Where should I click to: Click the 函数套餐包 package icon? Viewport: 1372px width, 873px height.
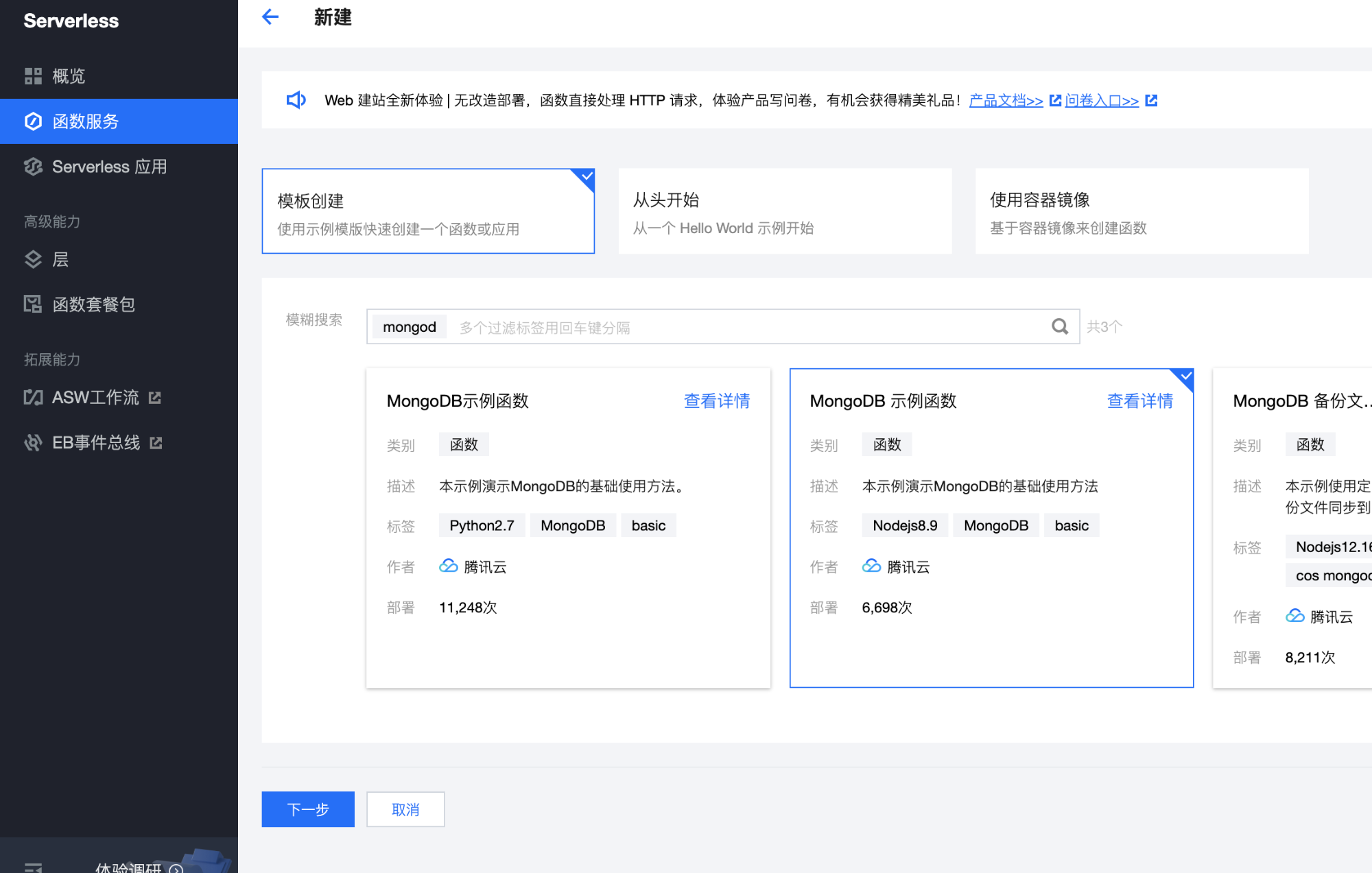point(33,304)
